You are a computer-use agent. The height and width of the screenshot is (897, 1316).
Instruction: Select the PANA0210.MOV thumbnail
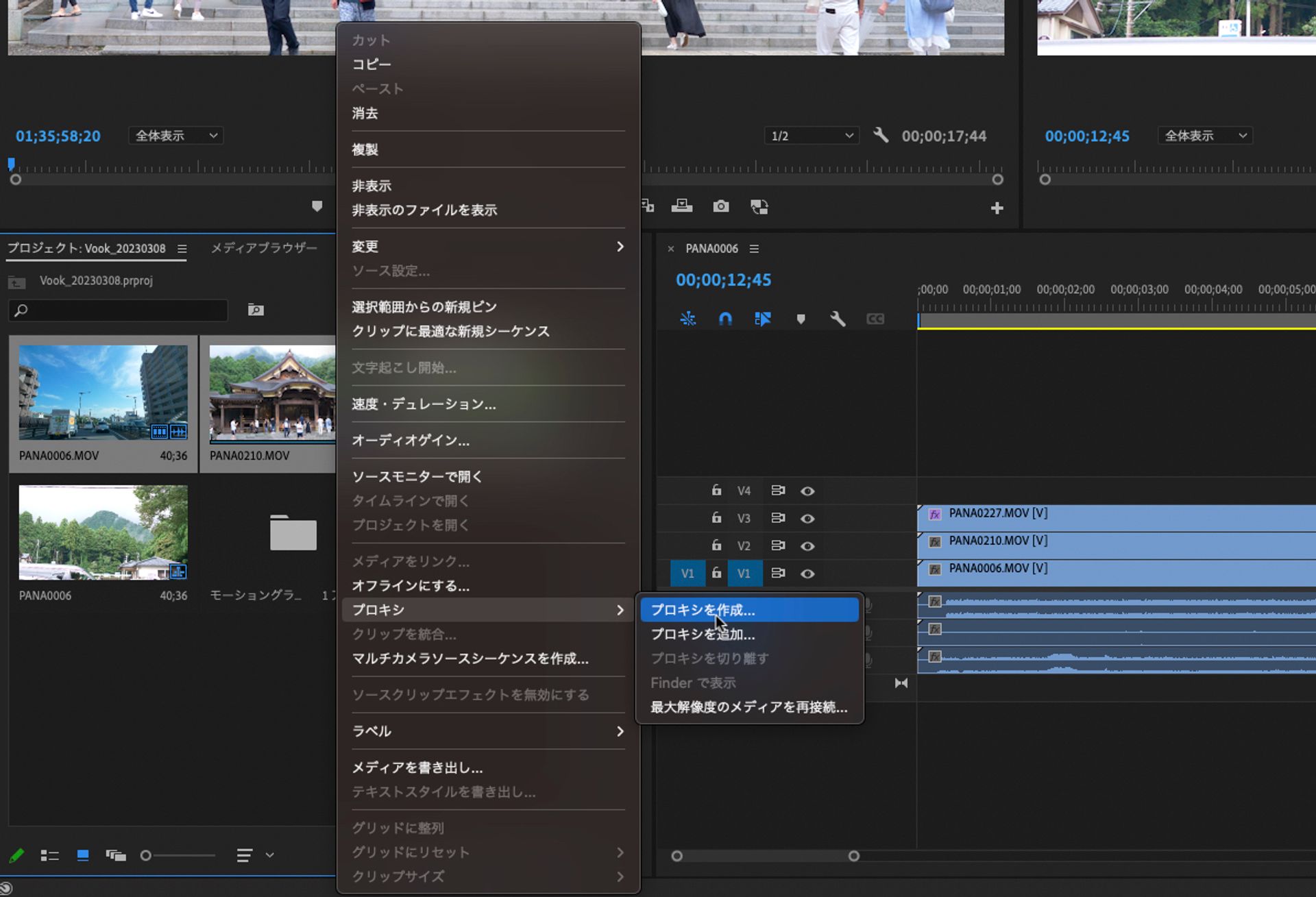pos(273,395)
